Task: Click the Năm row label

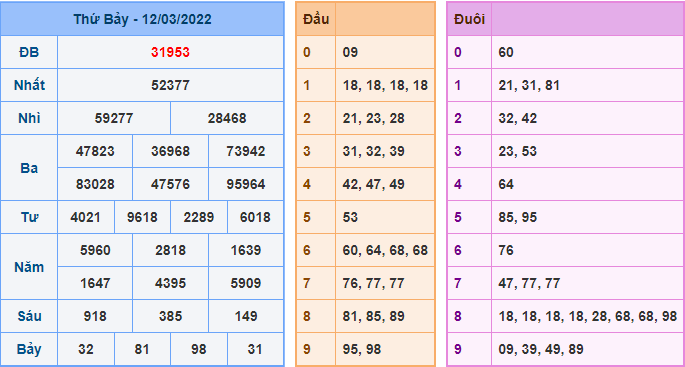Action: click(x=29, y=267)
